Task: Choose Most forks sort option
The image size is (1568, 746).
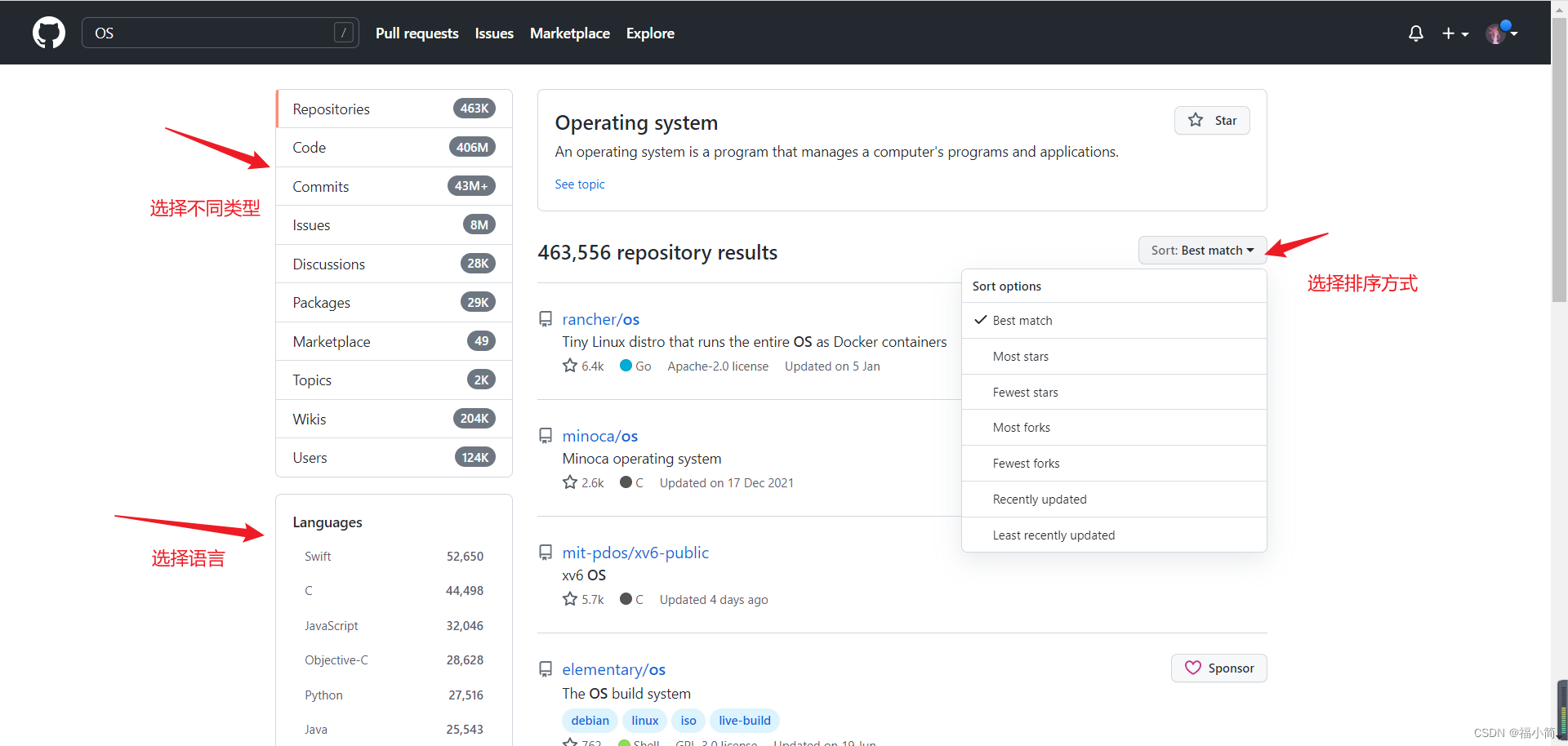Action: pyautogui.click(x=1114, y=428)
